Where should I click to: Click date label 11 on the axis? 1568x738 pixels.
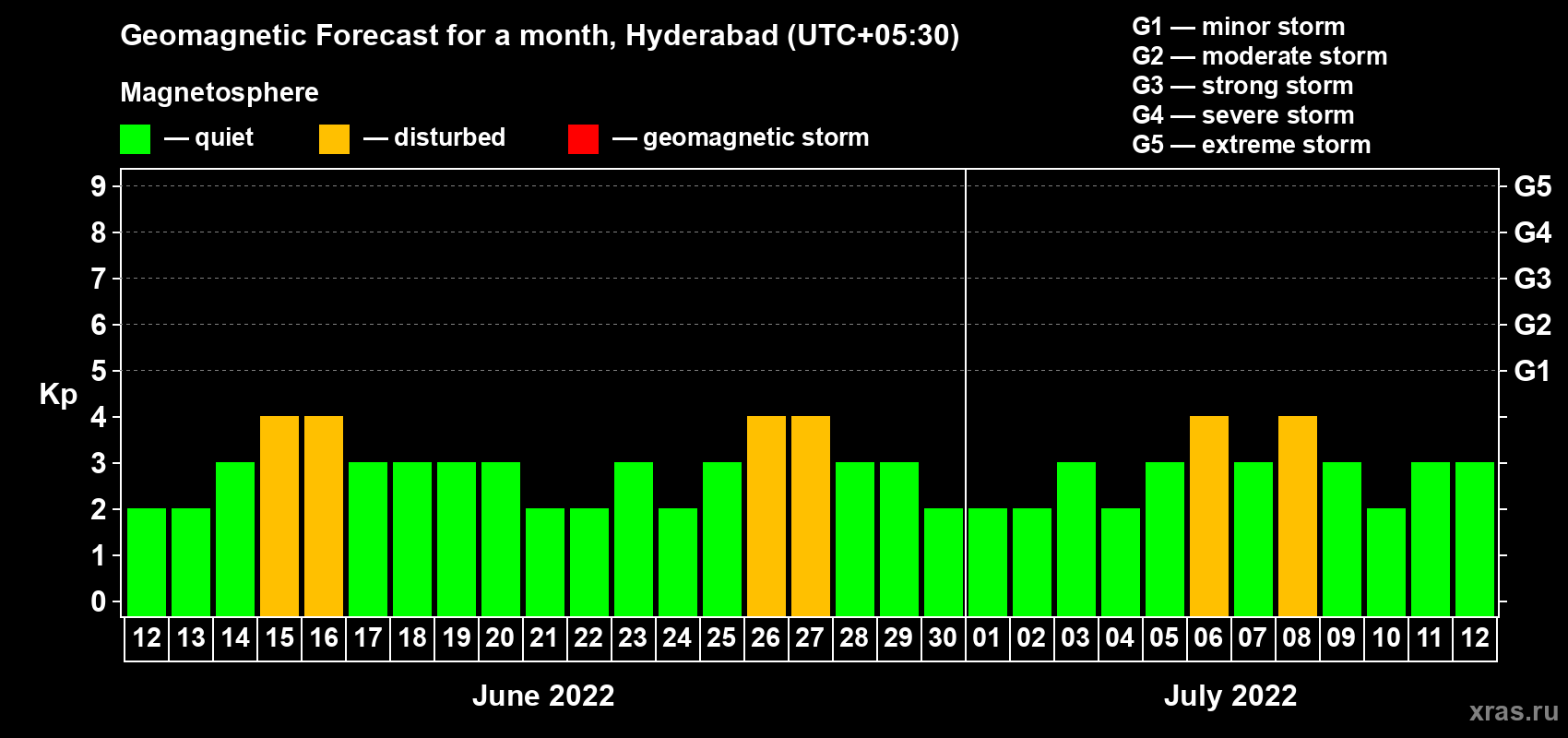tap(1430, 637)
